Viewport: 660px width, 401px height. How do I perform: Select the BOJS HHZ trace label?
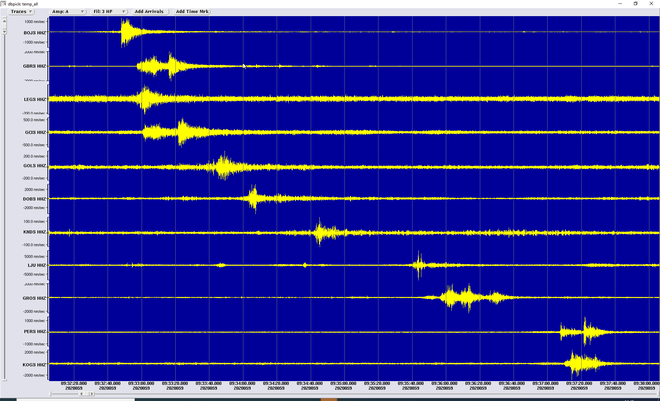tap(35, 32)
